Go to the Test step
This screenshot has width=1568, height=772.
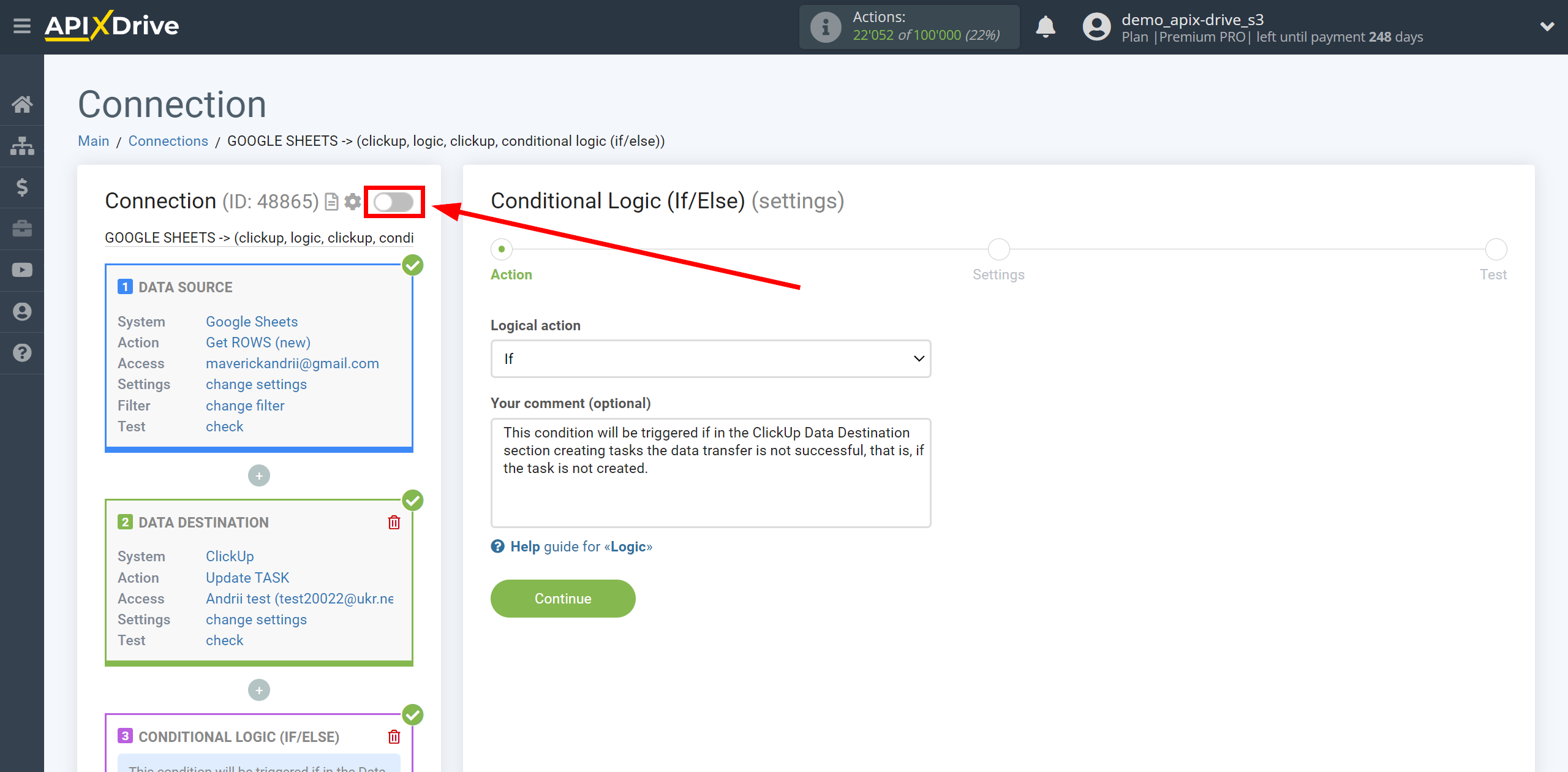(x=1496, y=249)
